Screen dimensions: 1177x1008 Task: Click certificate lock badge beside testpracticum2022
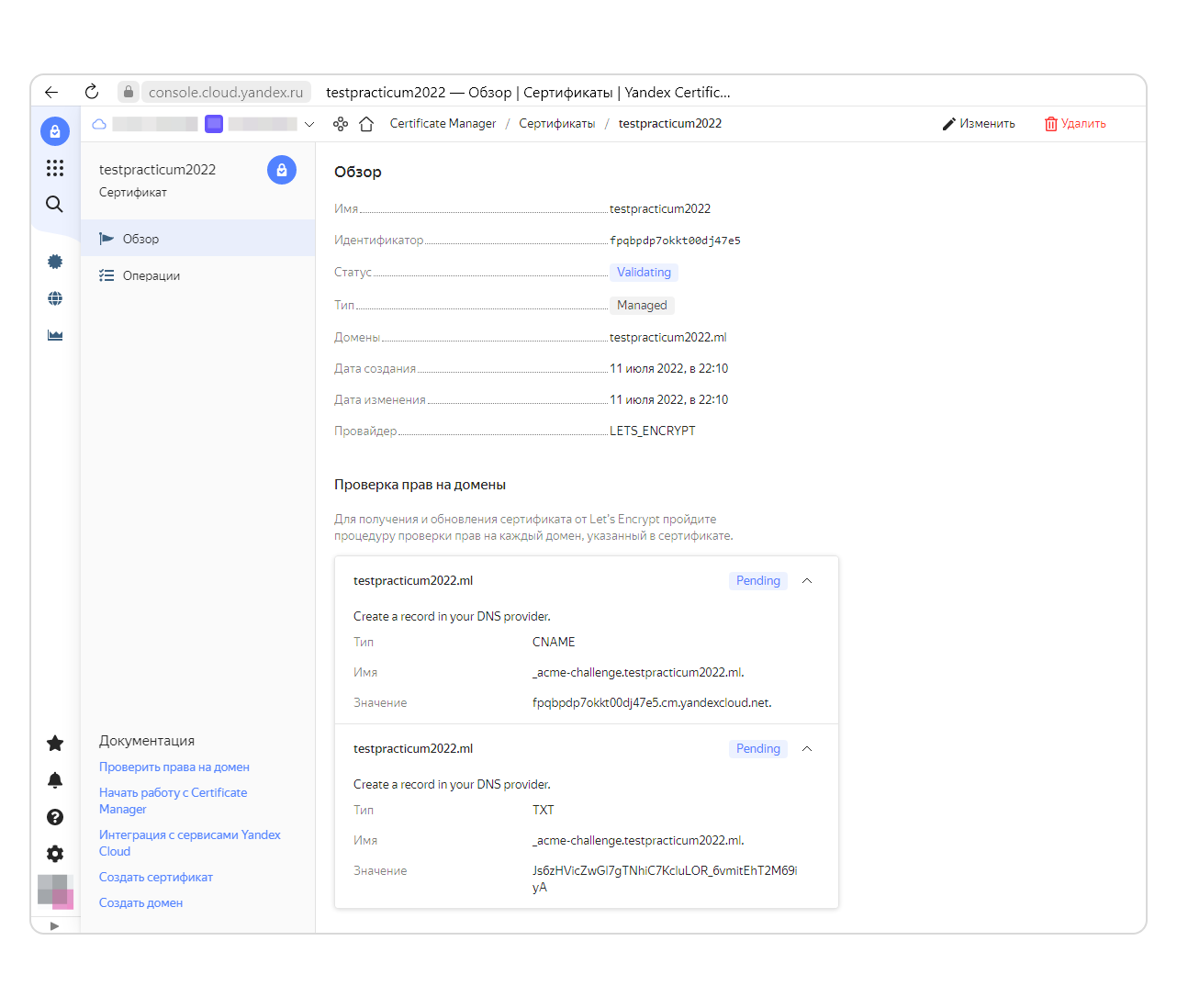click(282, 170)
